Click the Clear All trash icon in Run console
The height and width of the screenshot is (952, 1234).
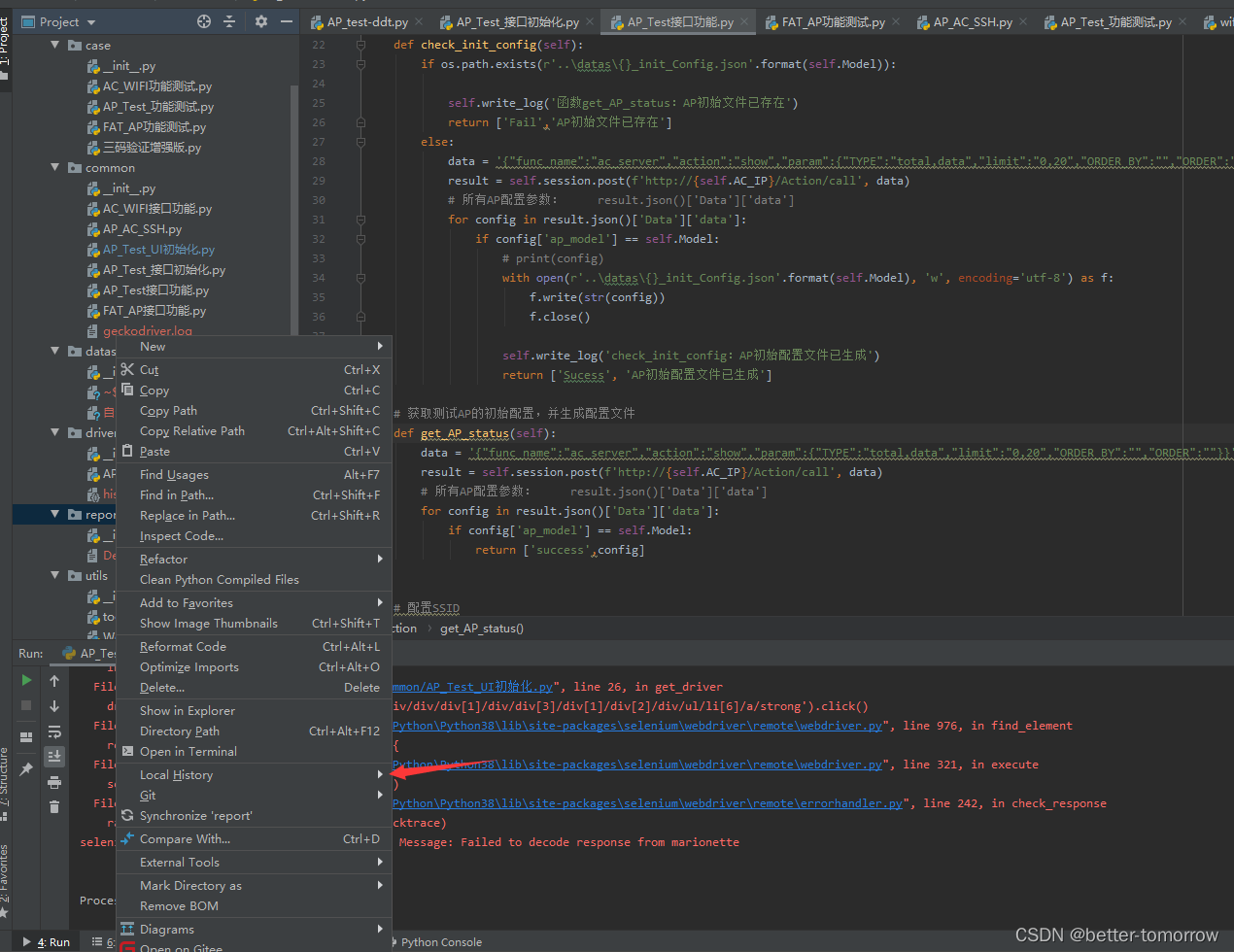pyautogui.click(x=54, y=807)
